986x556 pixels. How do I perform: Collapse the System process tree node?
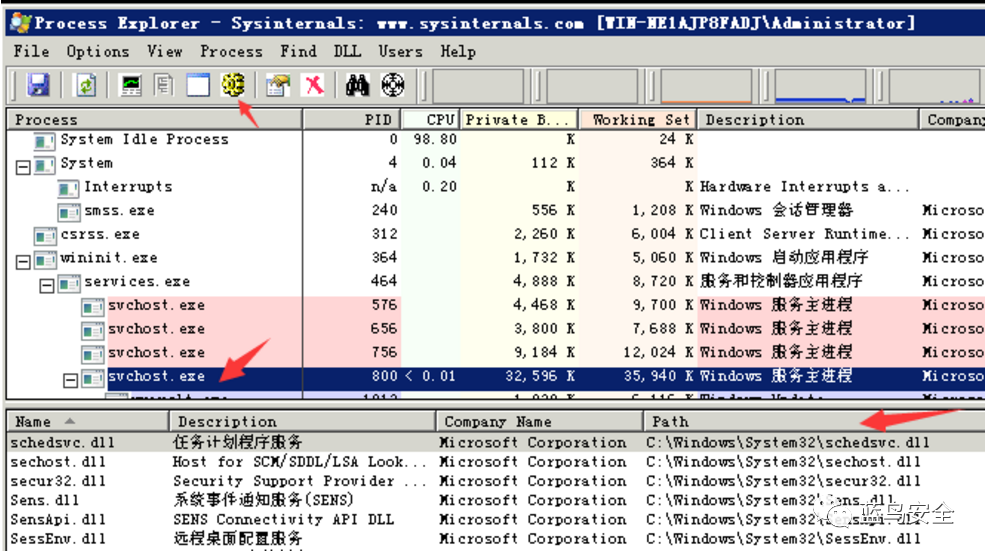point(23,164)
